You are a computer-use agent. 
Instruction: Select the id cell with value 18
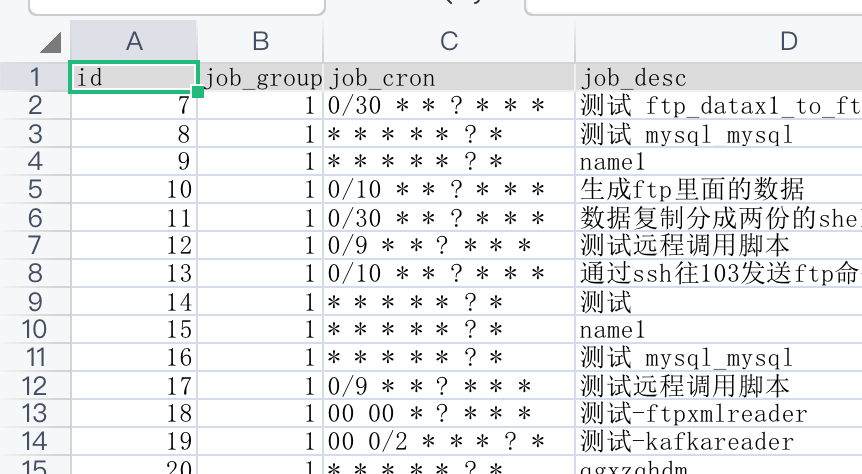click(134, 413)
